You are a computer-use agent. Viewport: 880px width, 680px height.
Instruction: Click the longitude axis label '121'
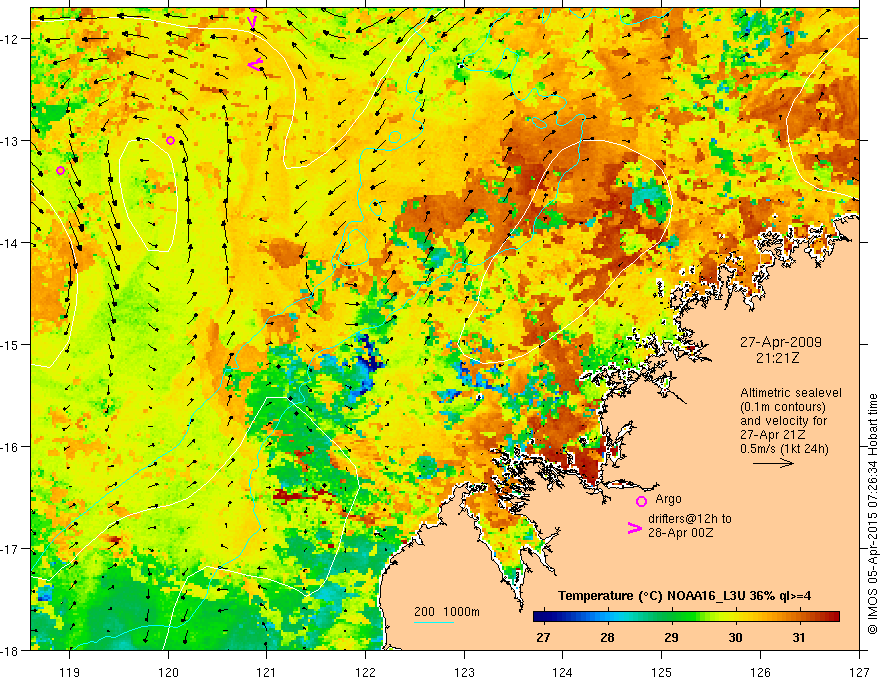[267, 672]
